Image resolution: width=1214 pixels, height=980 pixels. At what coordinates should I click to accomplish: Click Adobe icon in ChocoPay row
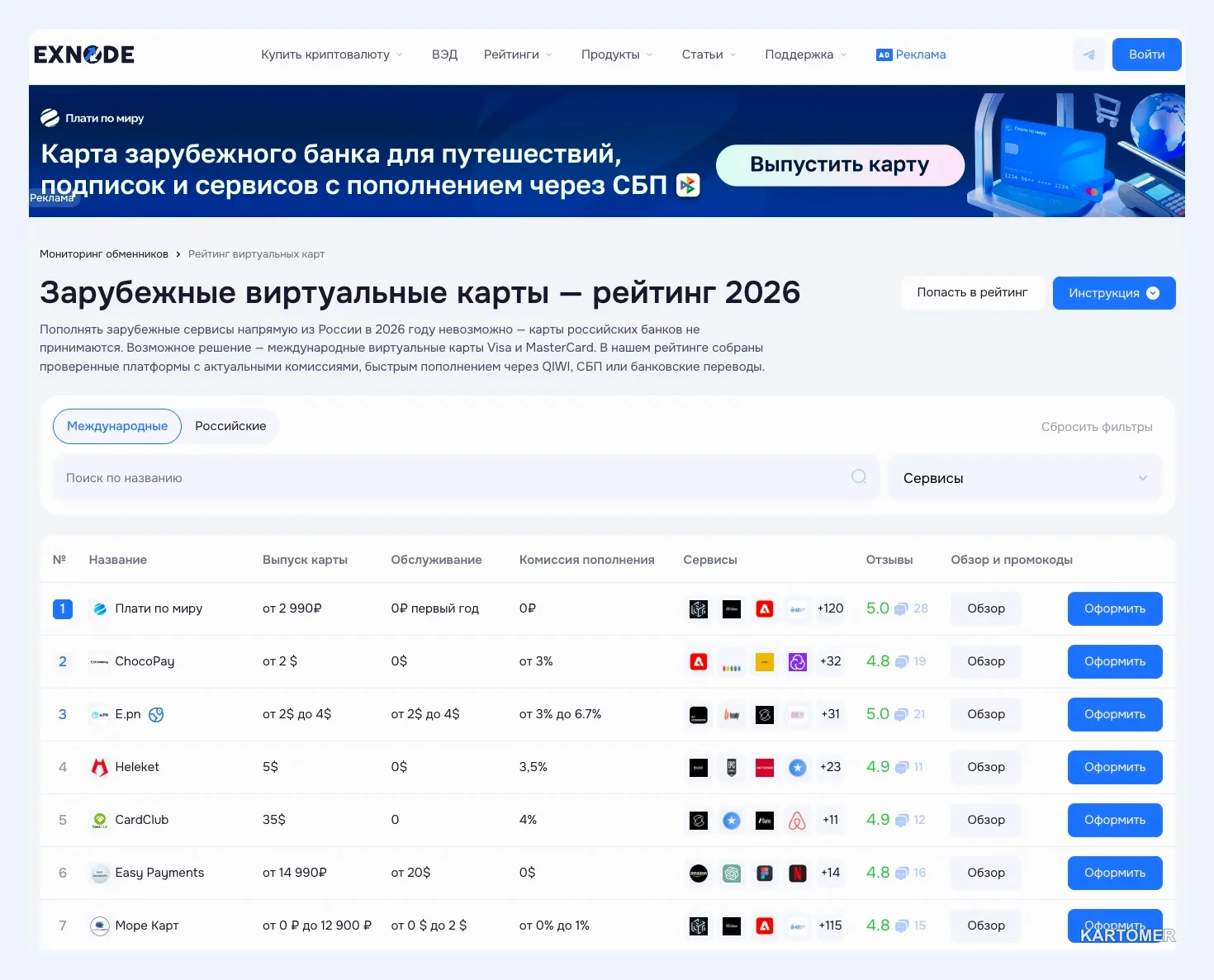coord(699,661)
